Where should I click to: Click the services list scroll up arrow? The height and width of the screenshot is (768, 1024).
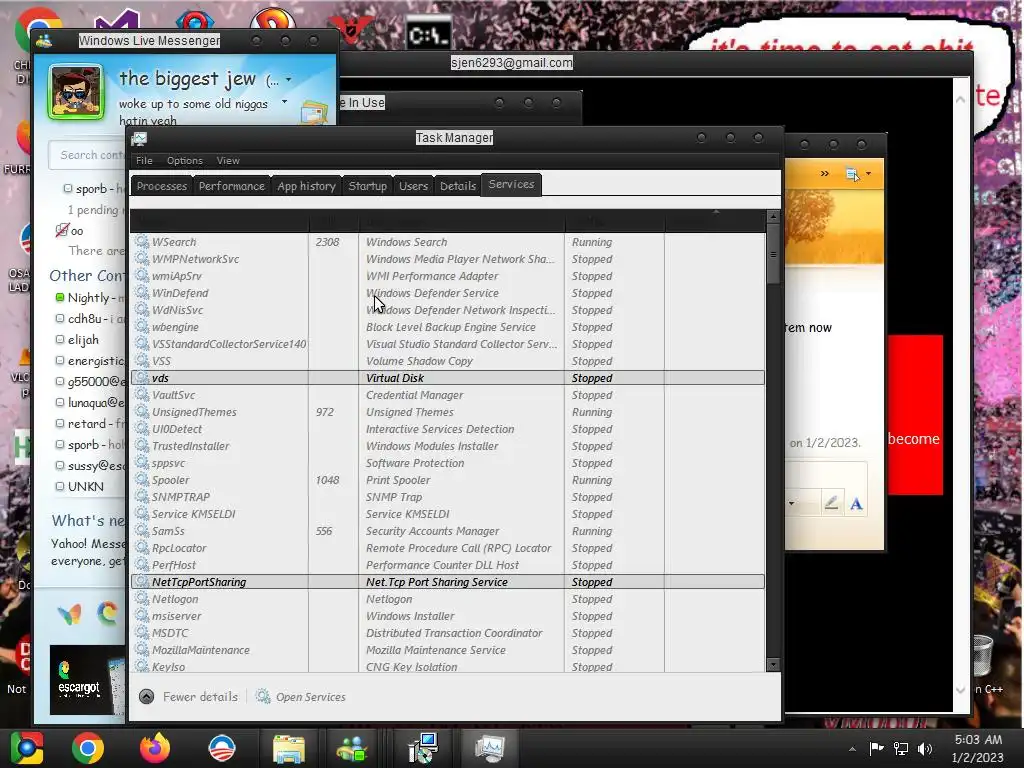773,216
